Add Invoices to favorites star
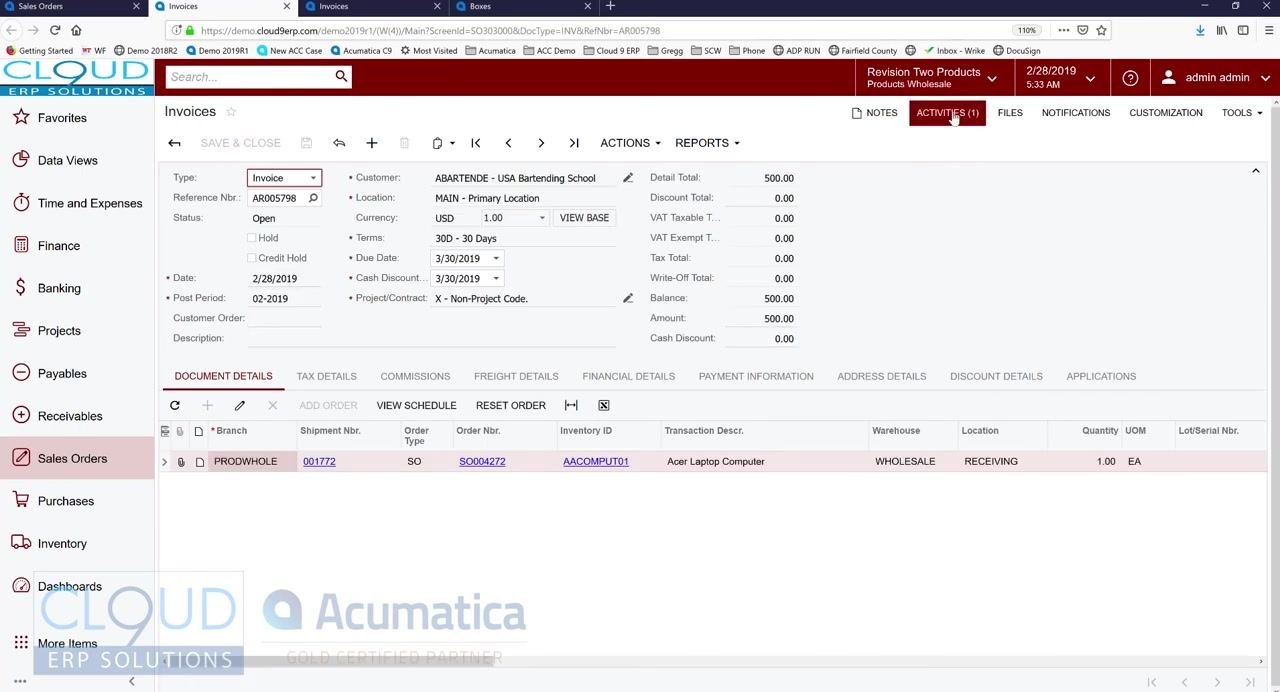Image resolution: width=1280 pixels, height=692 pixels. pyautogui.click(x=231, y=112)
